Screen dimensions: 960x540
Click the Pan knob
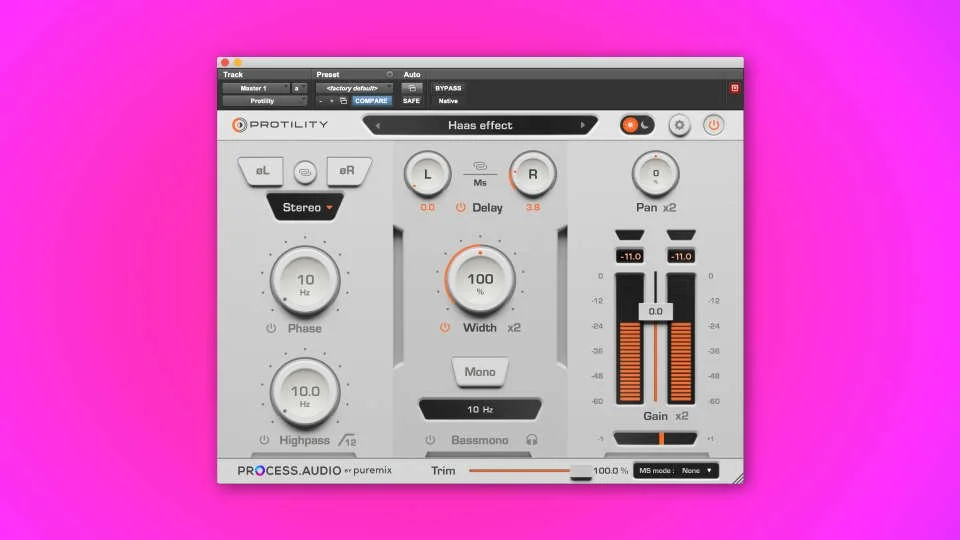pyautogui.click(x=655, y=174)
